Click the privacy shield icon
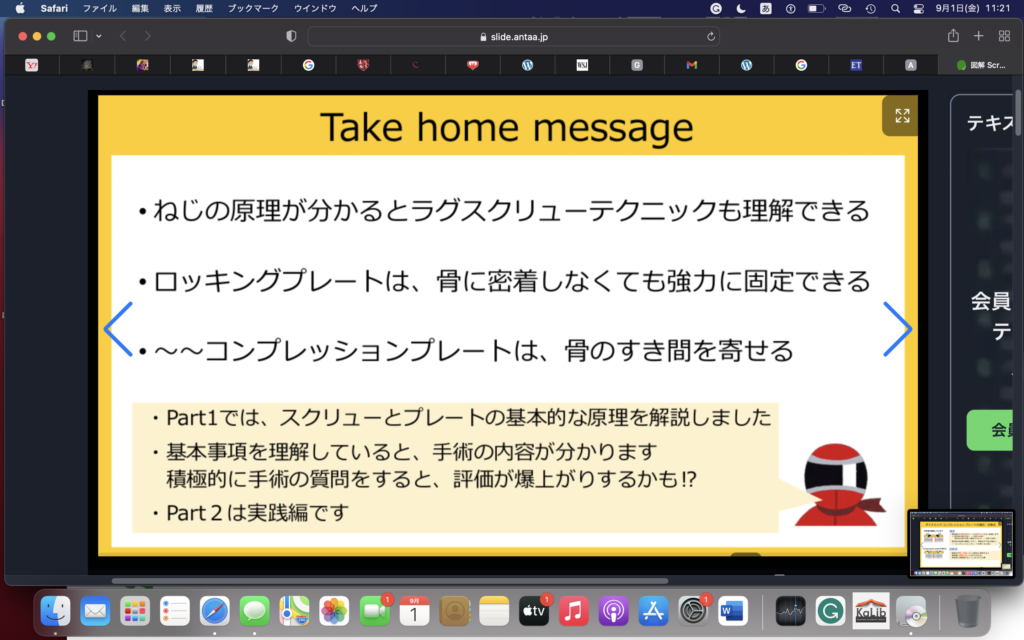This screenshot has height=640, width=1024. coord(291,36)
